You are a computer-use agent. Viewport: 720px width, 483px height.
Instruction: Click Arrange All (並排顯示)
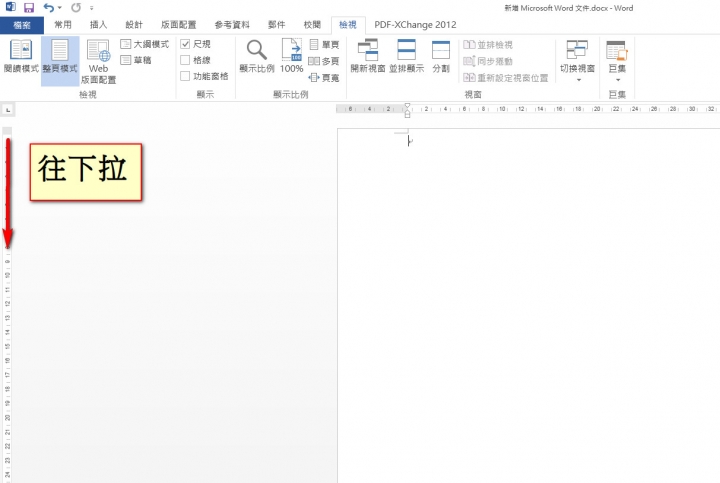(x=406, y=56)
